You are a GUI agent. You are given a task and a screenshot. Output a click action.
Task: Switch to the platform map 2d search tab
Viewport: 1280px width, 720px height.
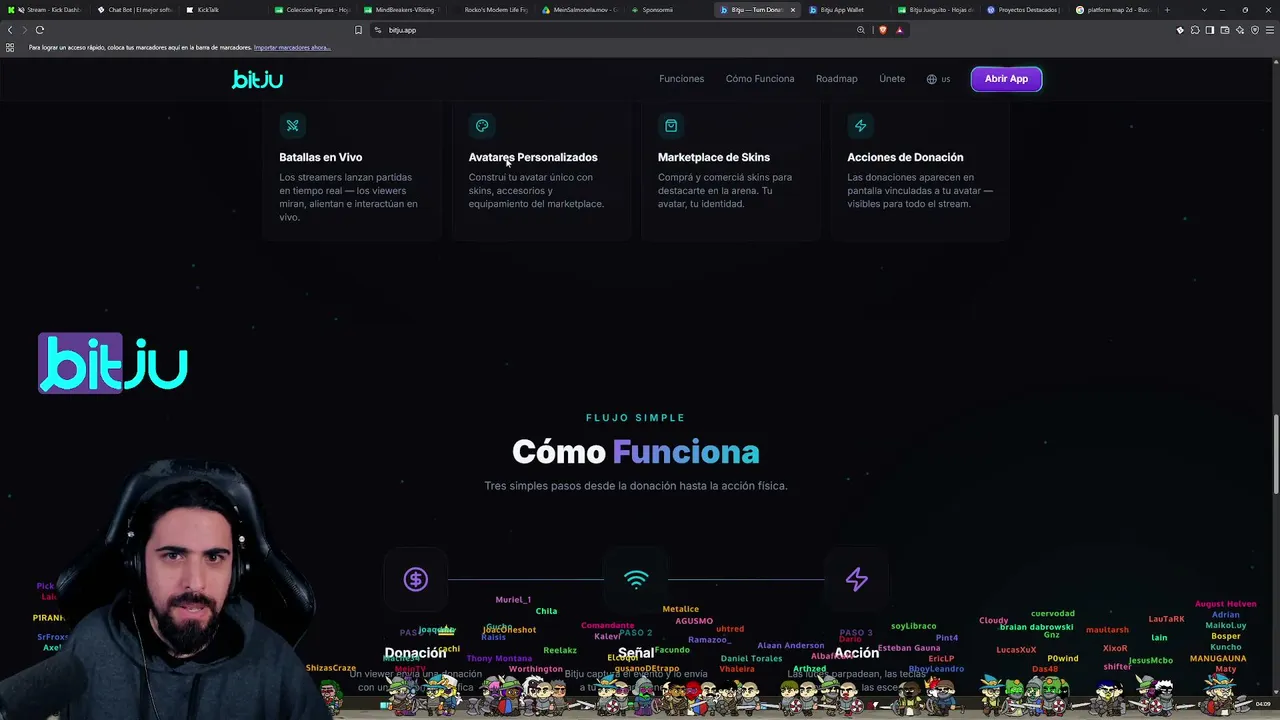1113,10
